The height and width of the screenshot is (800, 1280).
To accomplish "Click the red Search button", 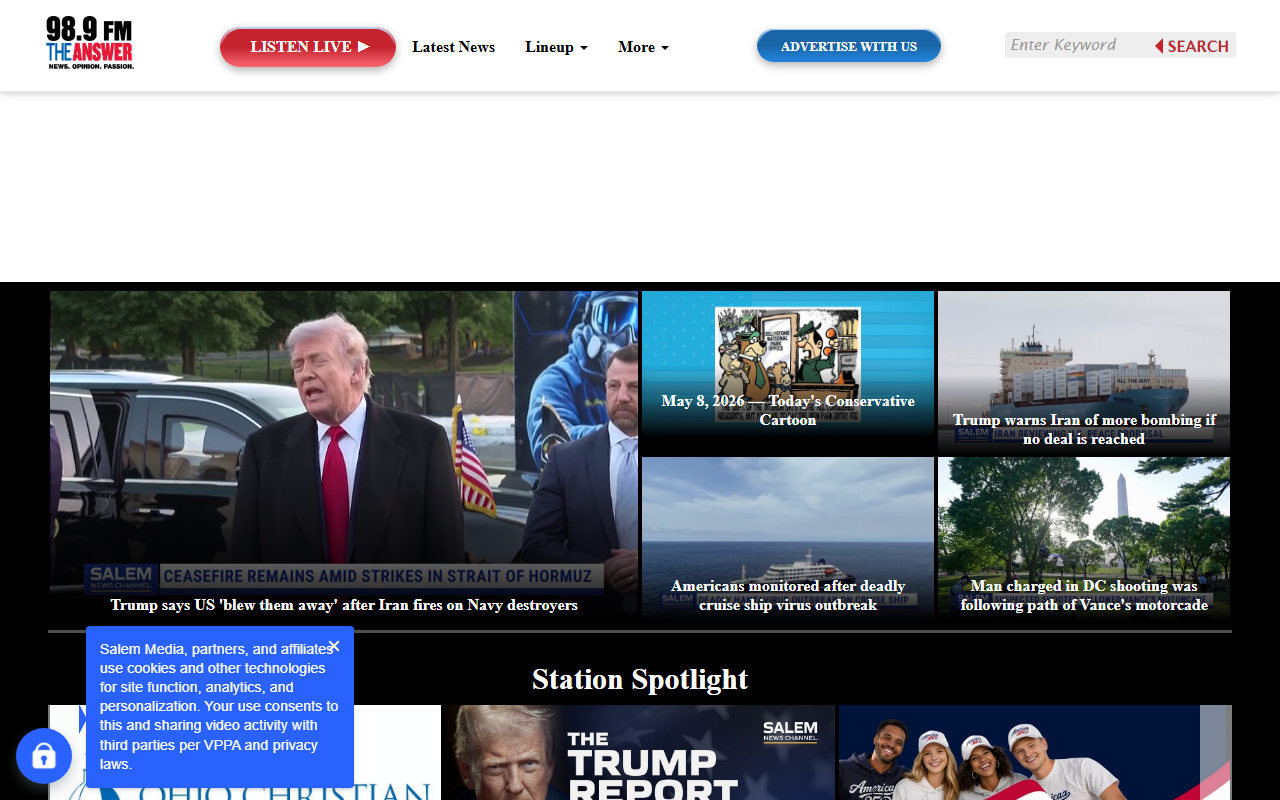I will tap(1192, 46).
